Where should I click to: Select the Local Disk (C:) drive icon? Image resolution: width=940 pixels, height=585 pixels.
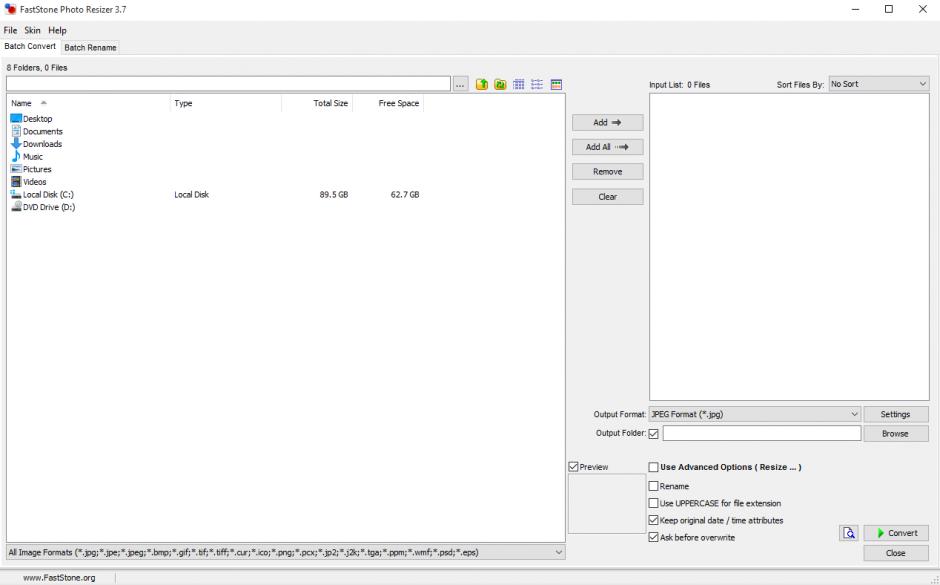(x=16, y=194)
